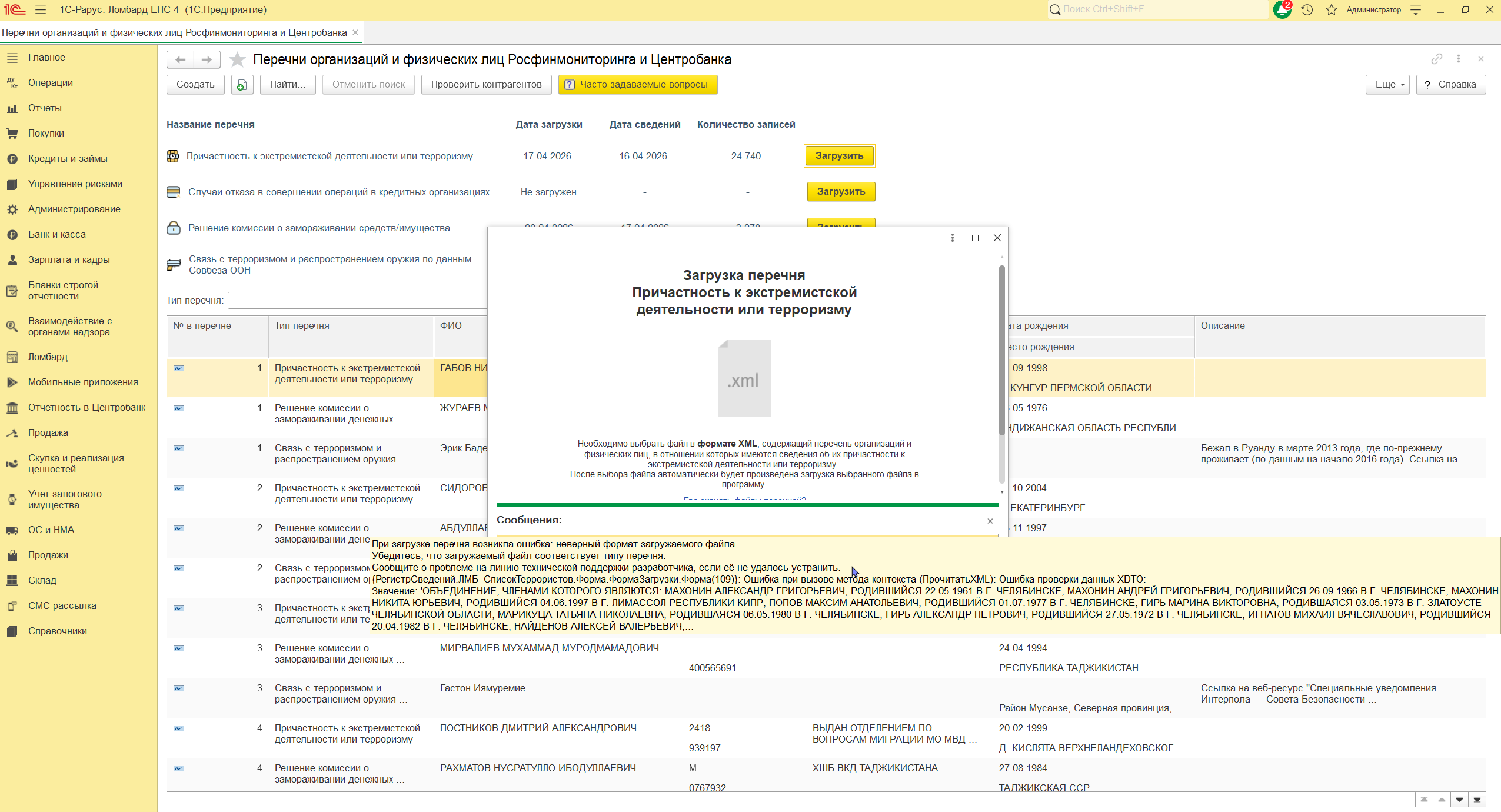Open the main hamburger menu icon
Viewport: 1501px width, 812px height.
click(41, 9)
